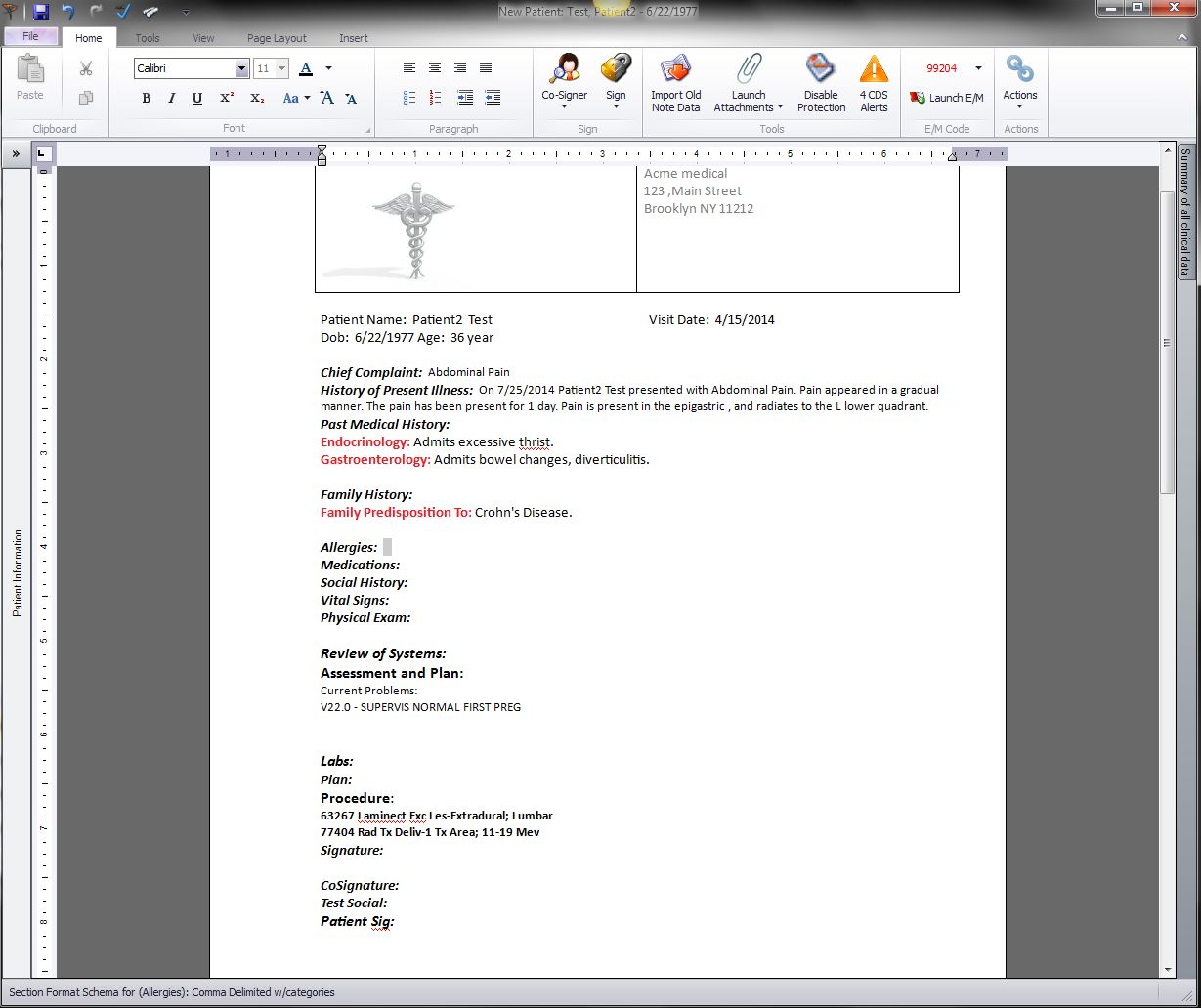
Task: Click the scrollbar down arrow
Action: pyautogui.click(x=1167, y=969)
